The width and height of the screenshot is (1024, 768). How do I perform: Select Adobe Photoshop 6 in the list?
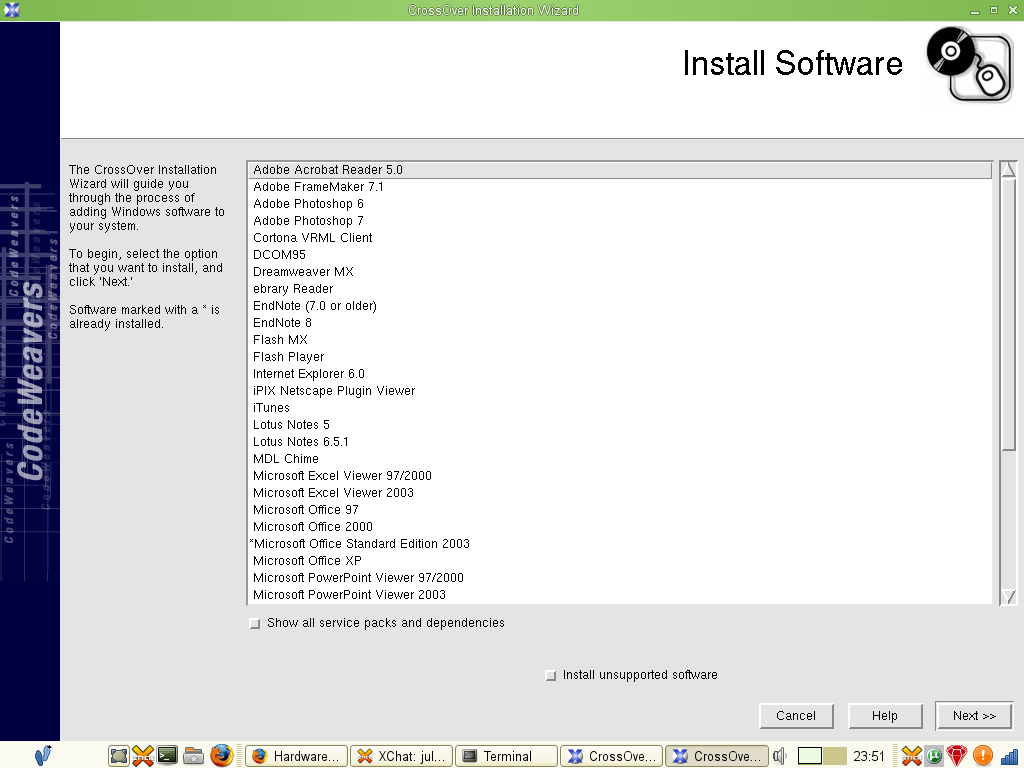(x=620, y=204)
